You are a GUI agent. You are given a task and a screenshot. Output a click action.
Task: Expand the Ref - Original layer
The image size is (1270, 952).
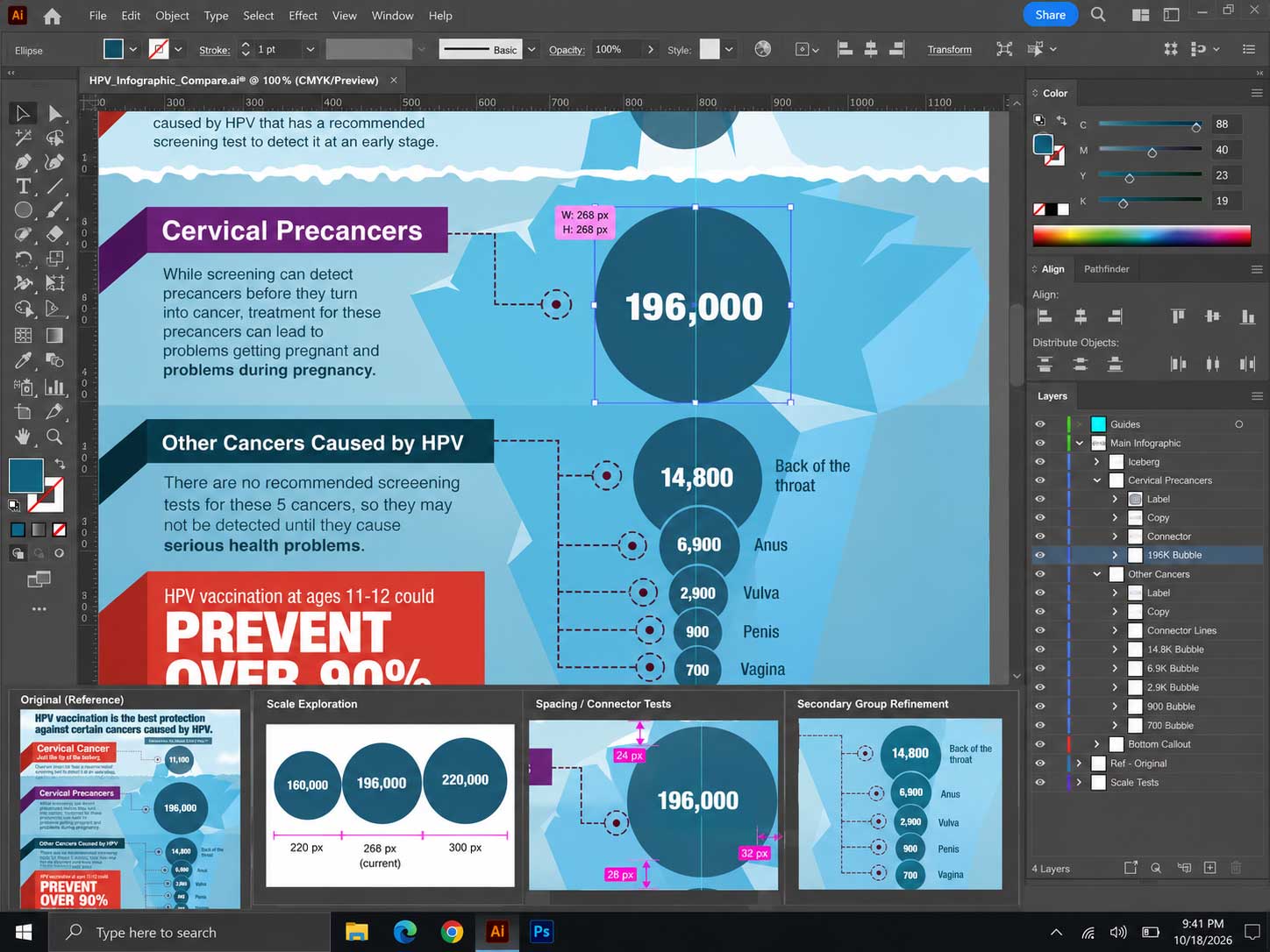coord(1079,764)
